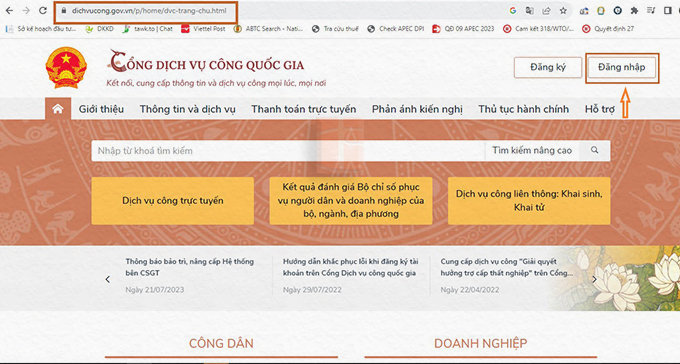Image resolution: width=680 pixels, height=364 pixels.
Task: Click the date 'Ngày 21/07/2023'
Action: click(155, 290)
